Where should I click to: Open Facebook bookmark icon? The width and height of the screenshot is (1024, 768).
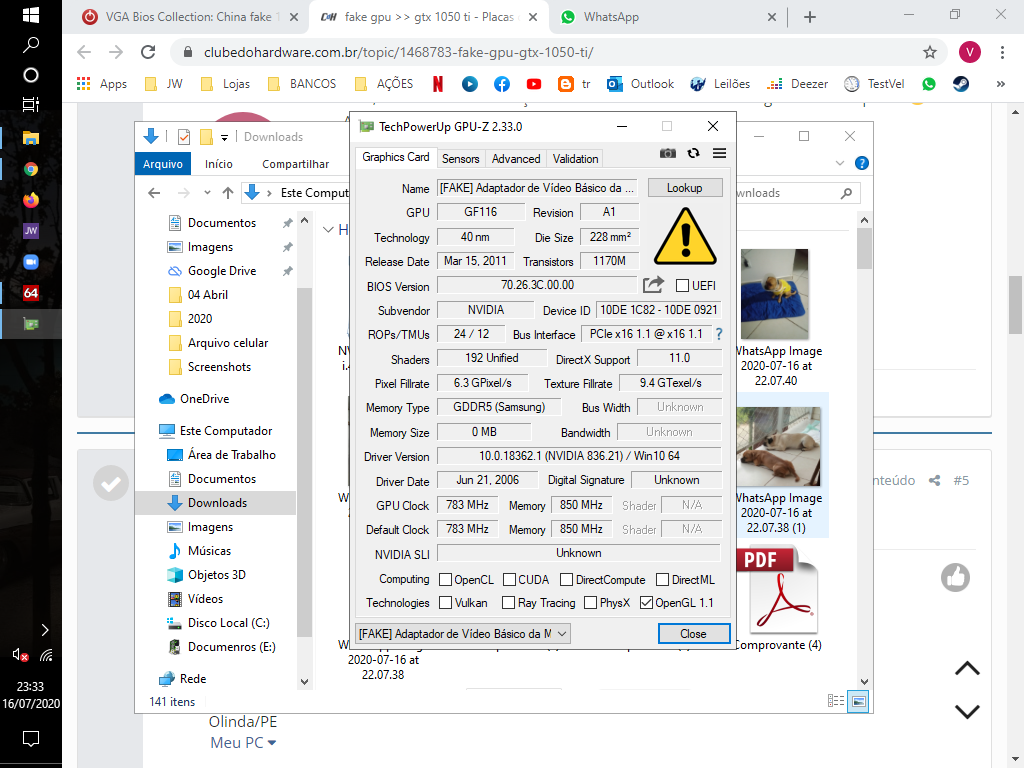502,84
